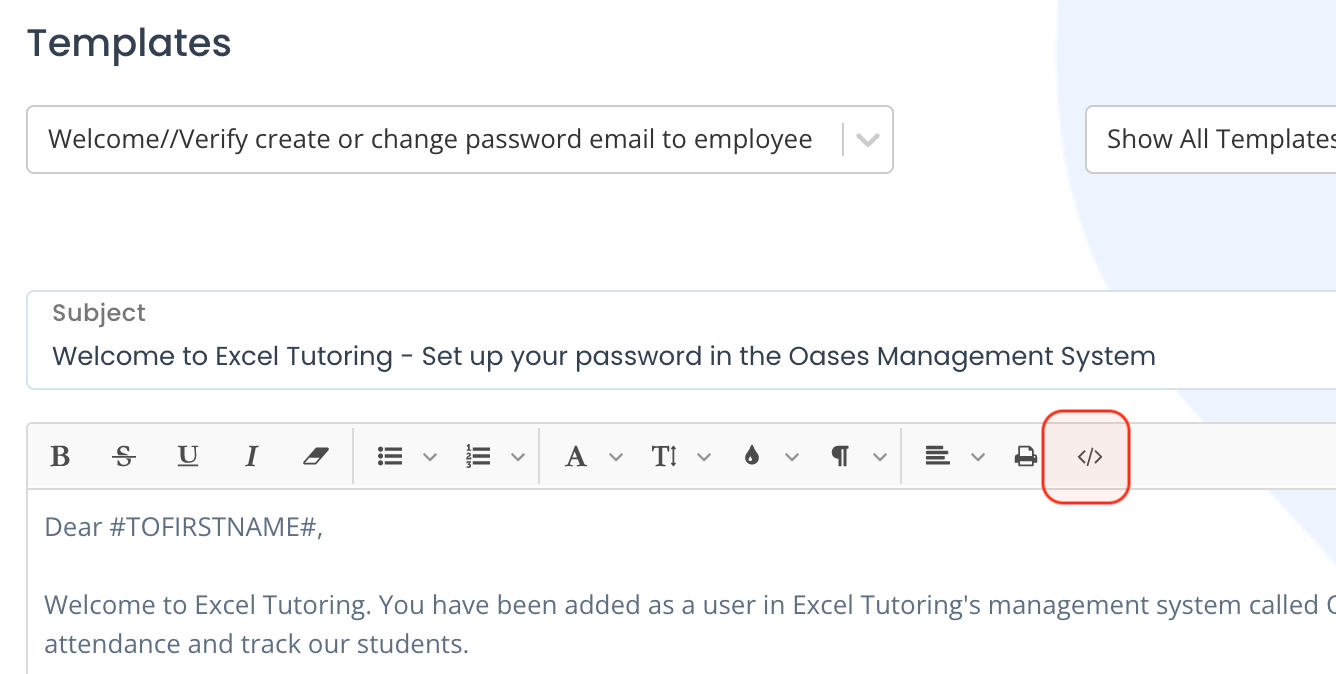Expand the alignment options dropdown arrow
Image resolution: width=1336 pixels, height=674 pixels.
[x=978, y=457]
